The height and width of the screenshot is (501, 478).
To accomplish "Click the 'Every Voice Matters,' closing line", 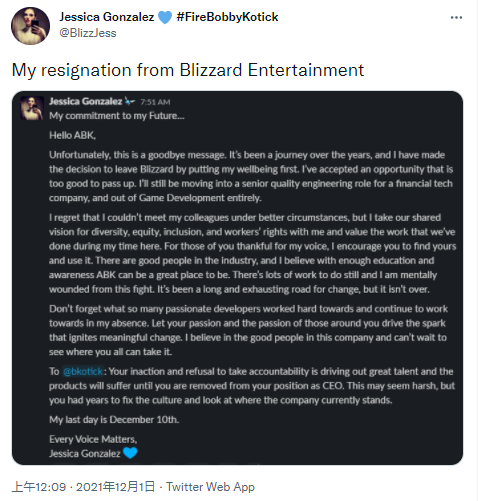I will (x=93, y=439).
